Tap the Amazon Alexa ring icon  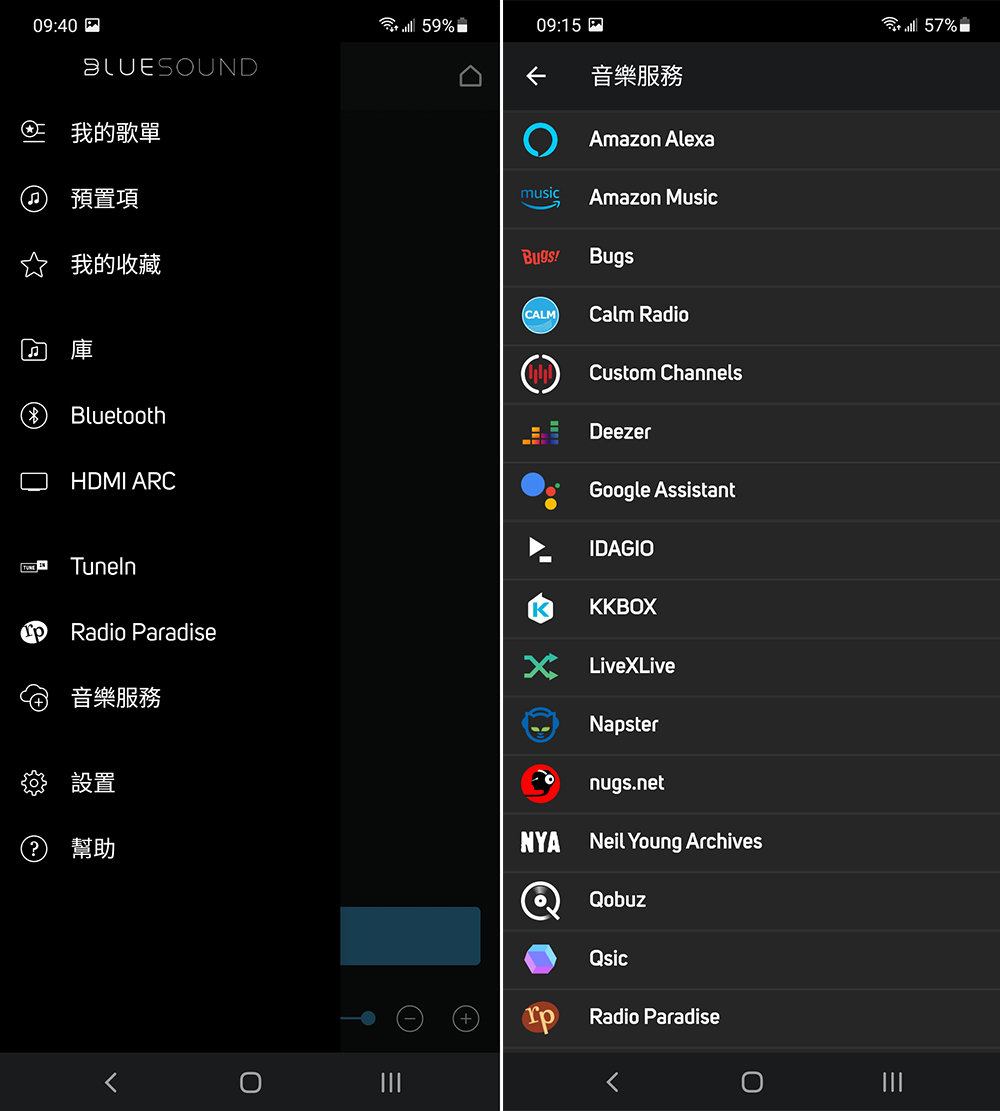coord(540,140)
